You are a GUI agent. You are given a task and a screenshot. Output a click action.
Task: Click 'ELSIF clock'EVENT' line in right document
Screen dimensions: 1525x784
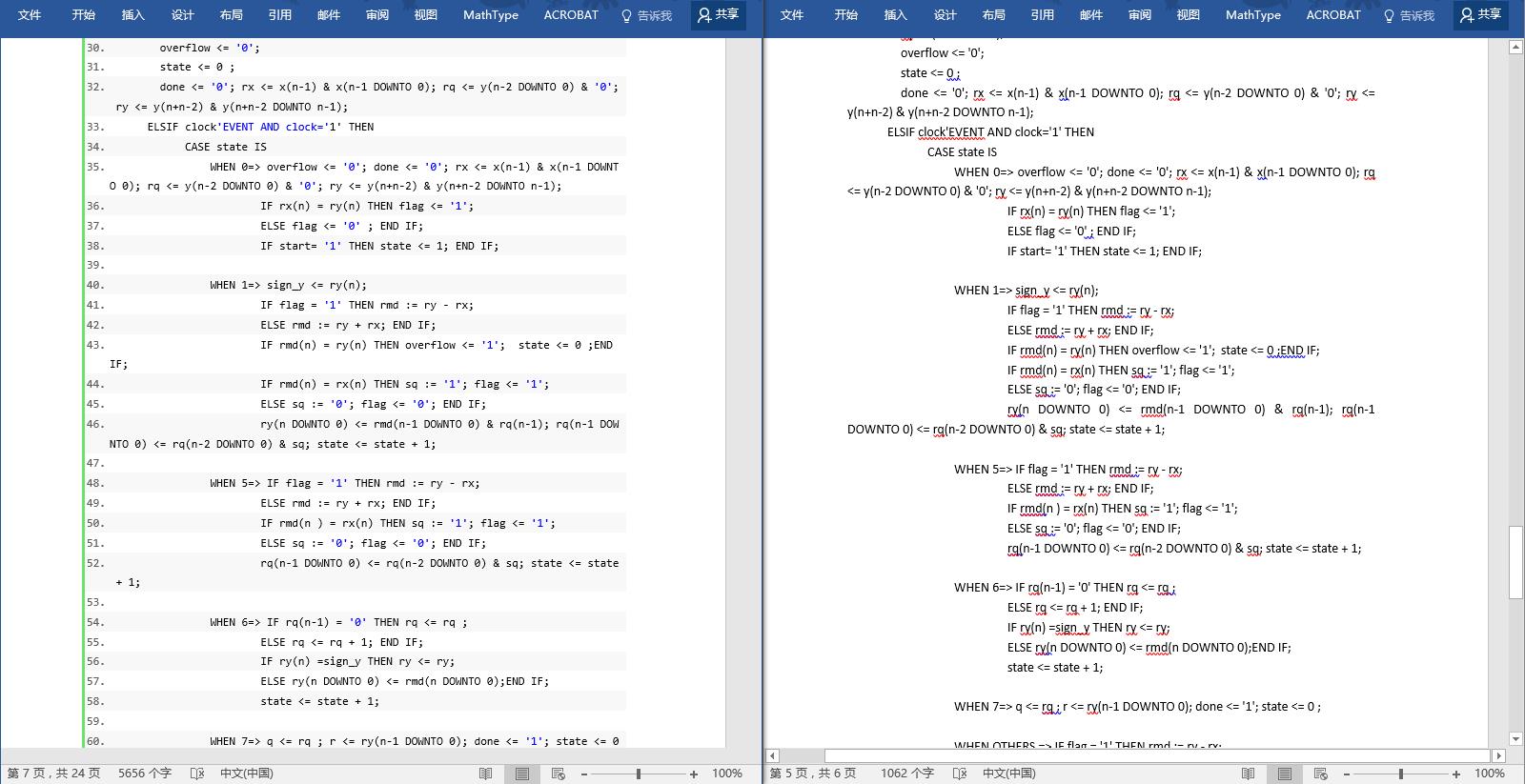click(990, 132)
